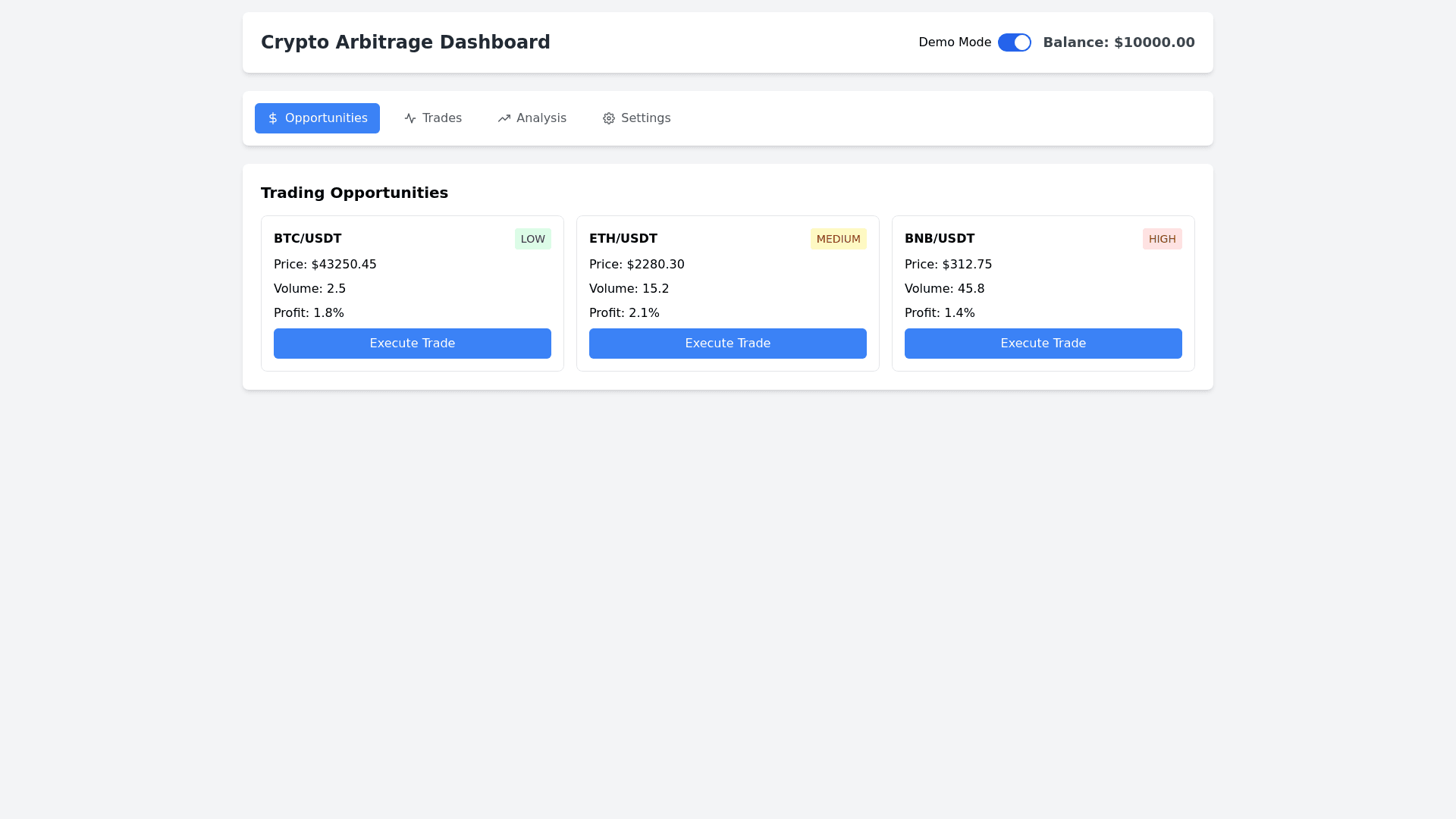Click the Demo Mode label text
Image resolution: width=1456 pixels, height=819 pixels.
[955, 42]
